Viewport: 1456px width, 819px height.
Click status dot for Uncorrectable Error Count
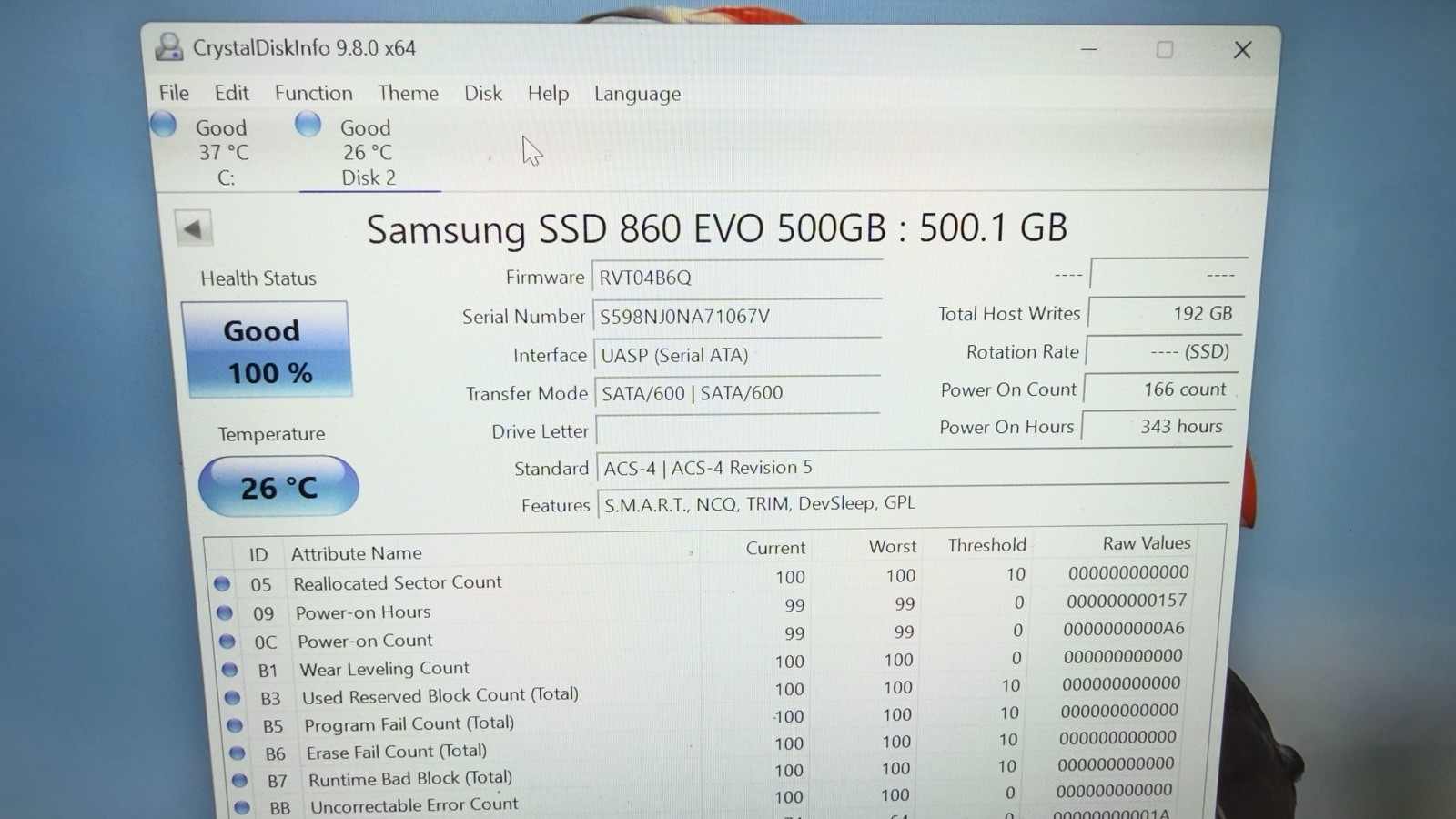pos(242,806)
